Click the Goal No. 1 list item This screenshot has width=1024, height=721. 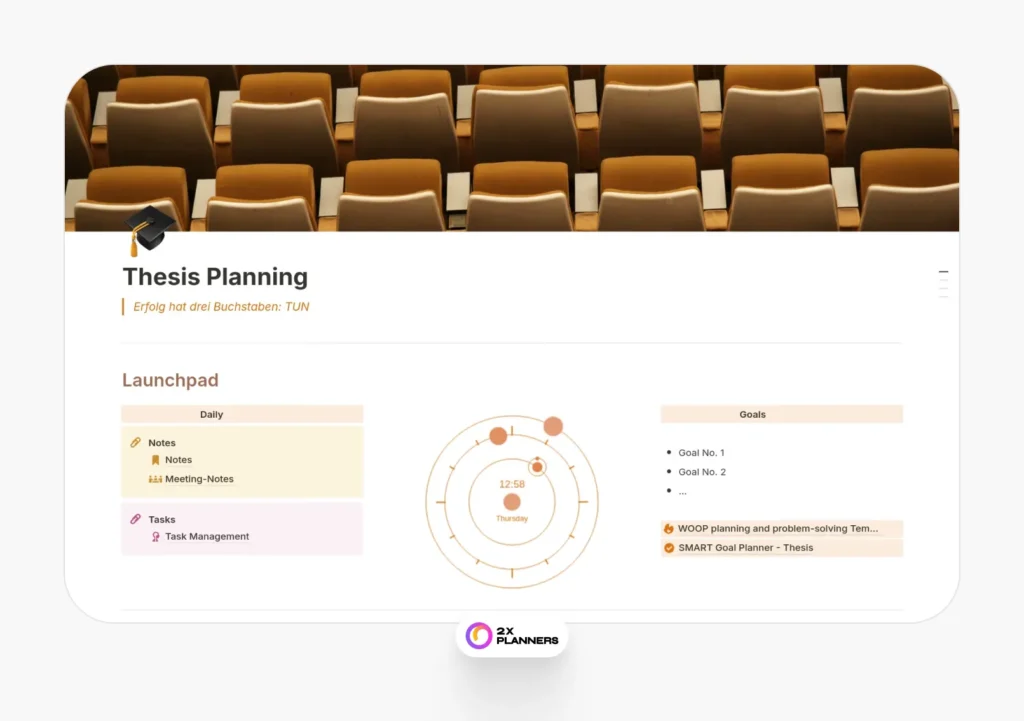point(701,452)
